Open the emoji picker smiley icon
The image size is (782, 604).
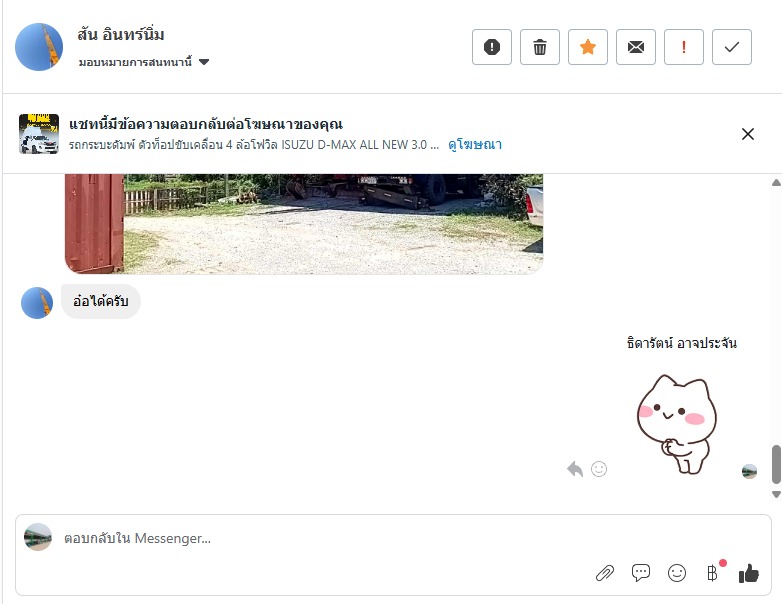coord(677,573)
